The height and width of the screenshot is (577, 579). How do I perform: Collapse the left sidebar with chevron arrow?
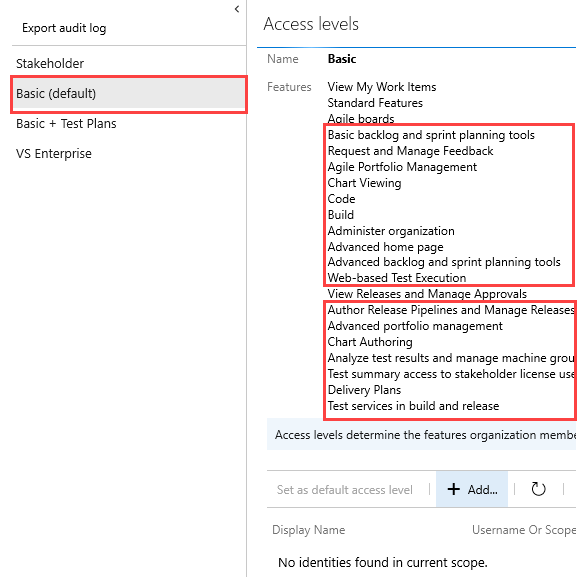point(237,9)
